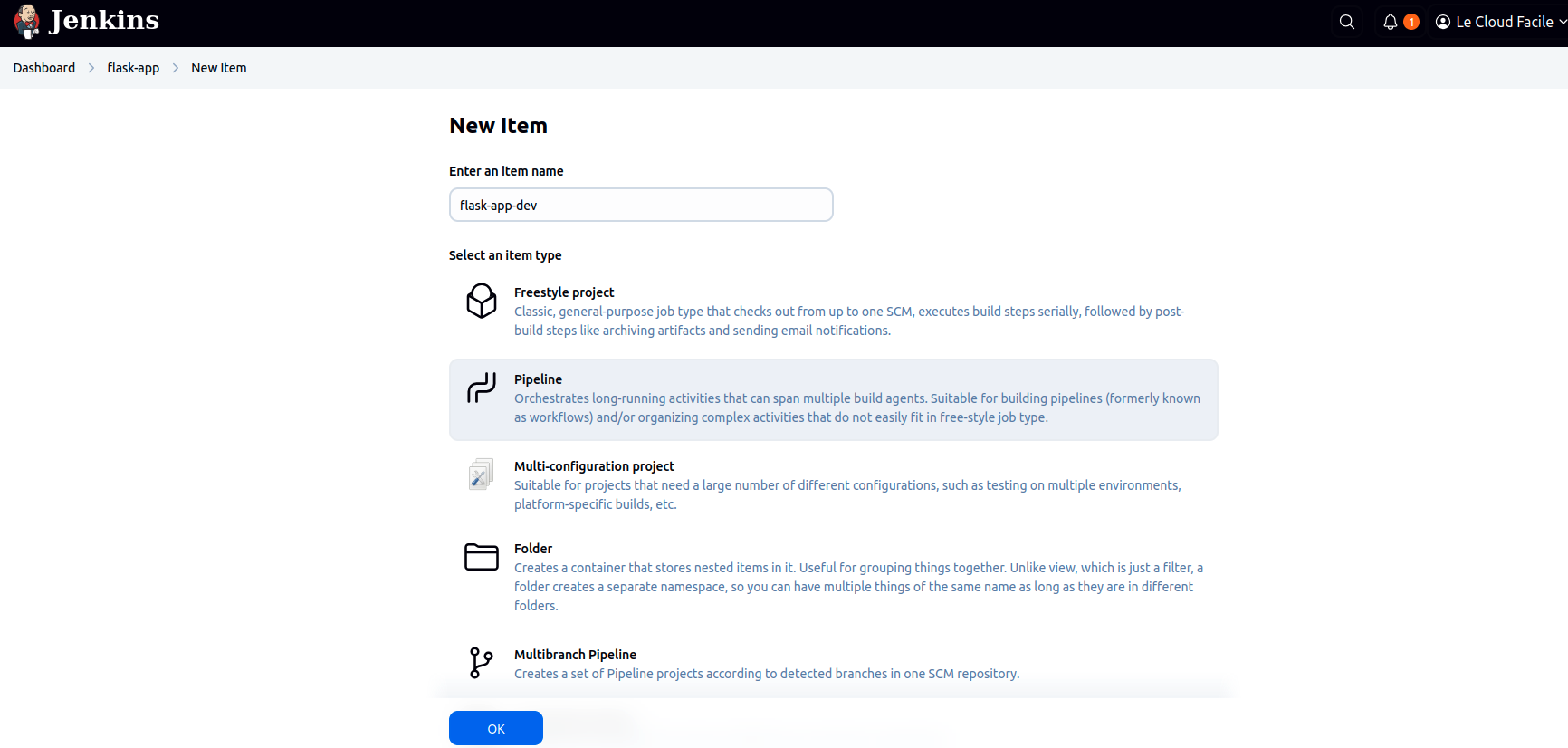Image resolution: width=1568 pixels, height=748 pixels.
Task: Click the Folder icon
Action: (481, 557)
